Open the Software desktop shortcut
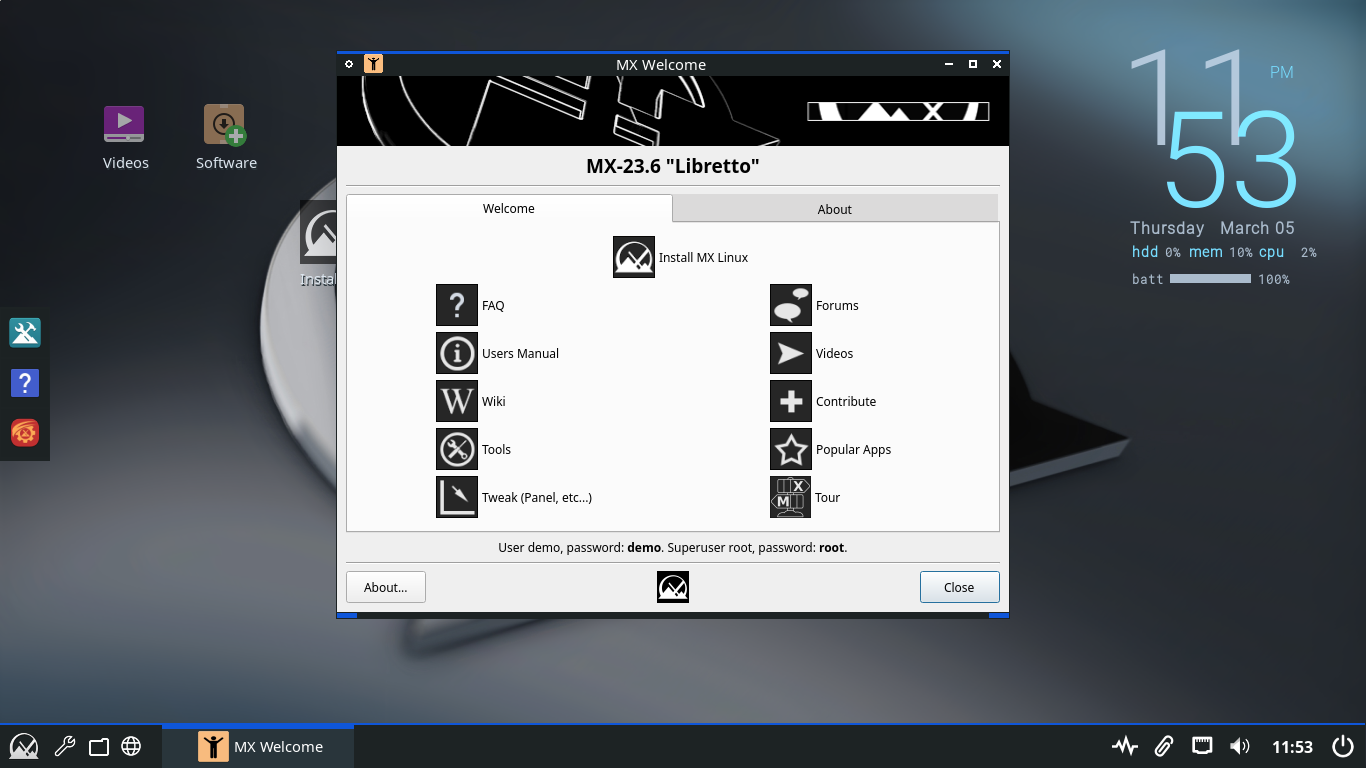The width and height of the screenshot is (1366, 768). (225, 126)
